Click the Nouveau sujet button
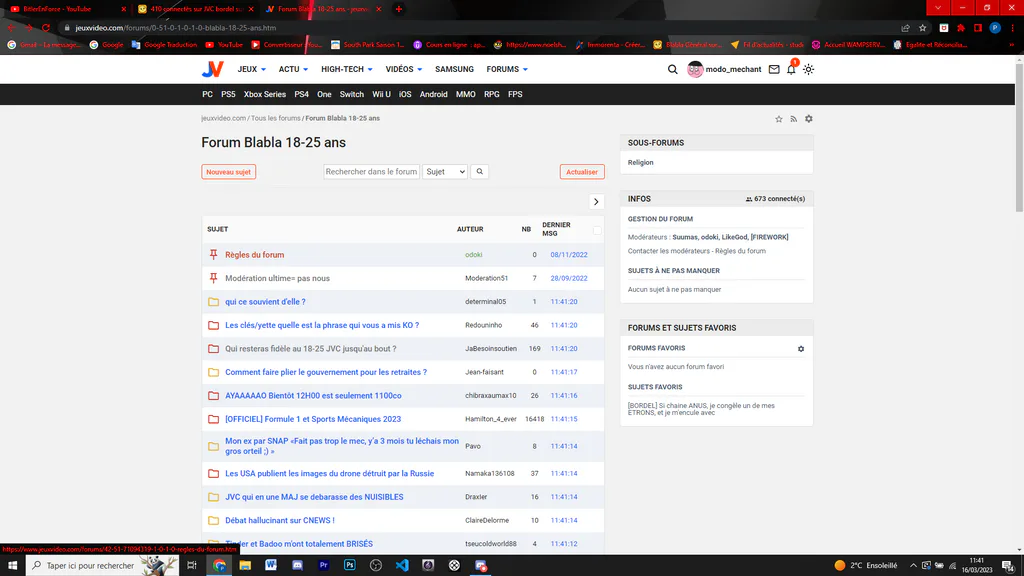 tap(229, 172)
